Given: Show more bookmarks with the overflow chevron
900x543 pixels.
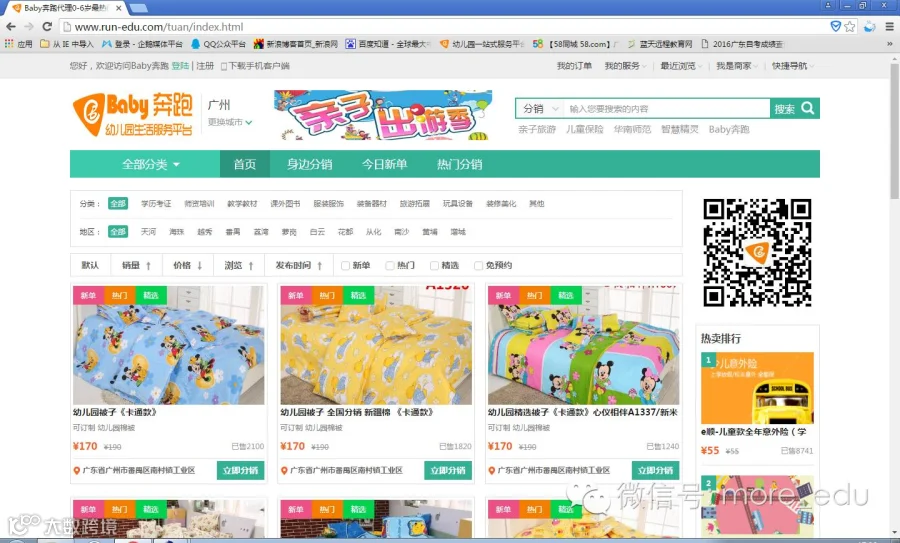Looking at the screenshot, I should [890, 44].
